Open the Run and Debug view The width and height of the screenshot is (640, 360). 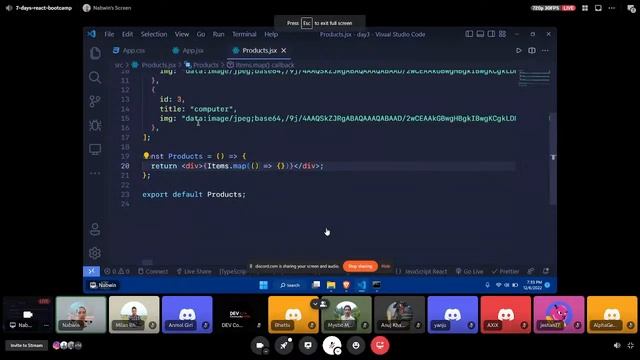(95, 125)
